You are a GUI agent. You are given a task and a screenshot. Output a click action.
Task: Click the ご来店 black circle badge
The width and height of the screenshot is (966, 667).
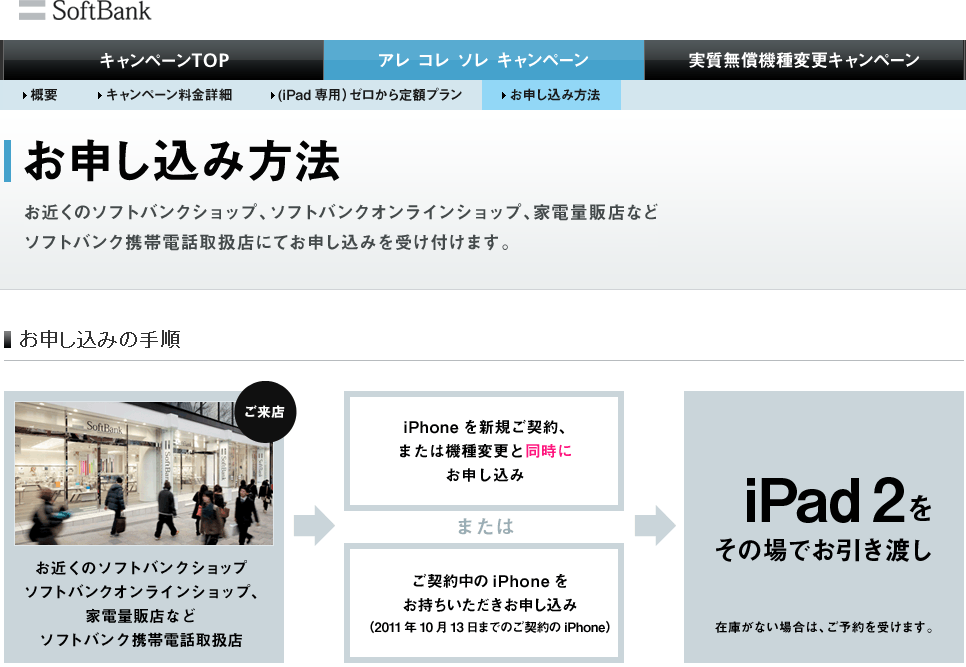266,412
